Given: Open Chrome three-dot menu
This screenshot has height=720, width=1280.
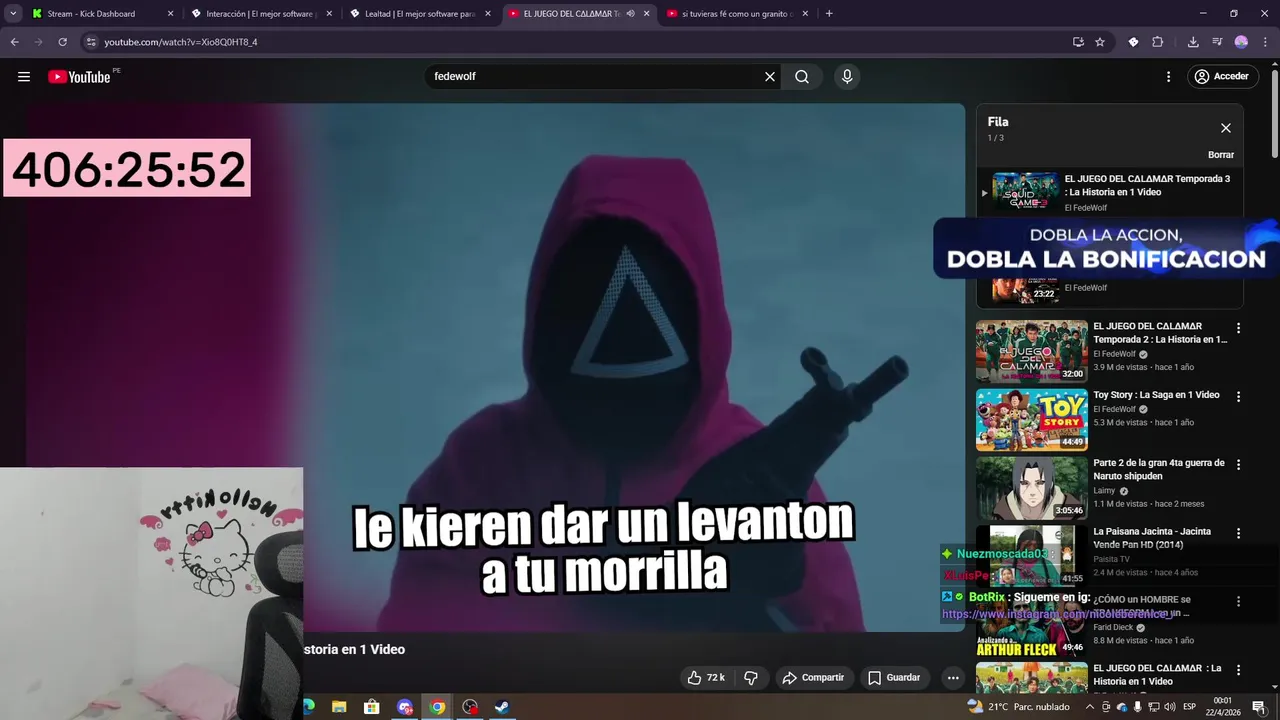Looking at the screenshot, I should 1265,42.
